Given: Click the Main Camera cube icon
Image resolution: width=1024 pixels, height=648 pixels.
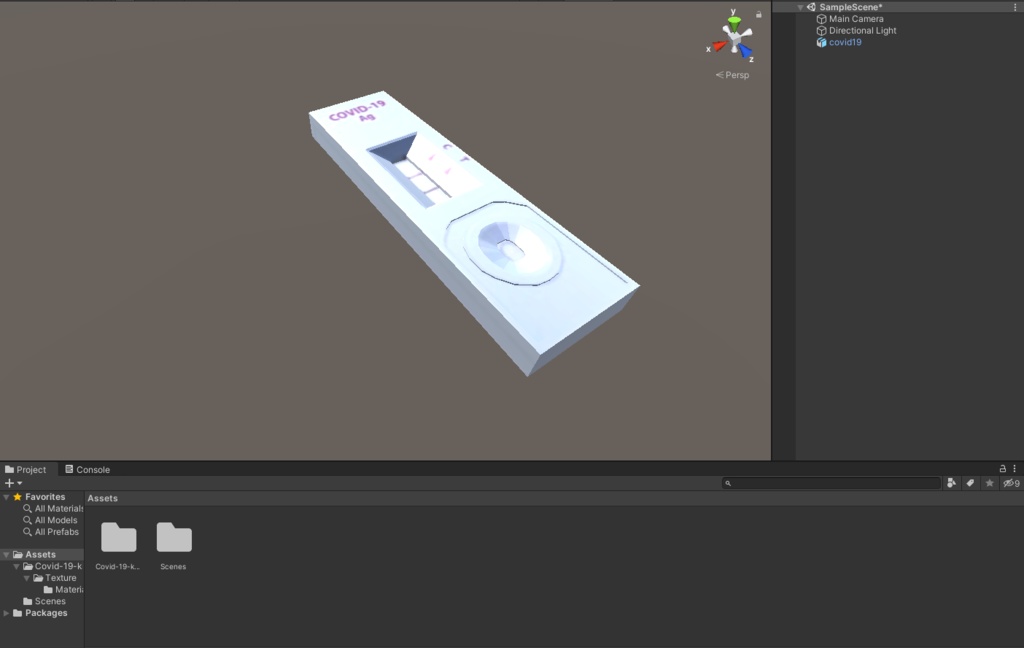Looking at the screenshot, I should click(x=822, y=19).
